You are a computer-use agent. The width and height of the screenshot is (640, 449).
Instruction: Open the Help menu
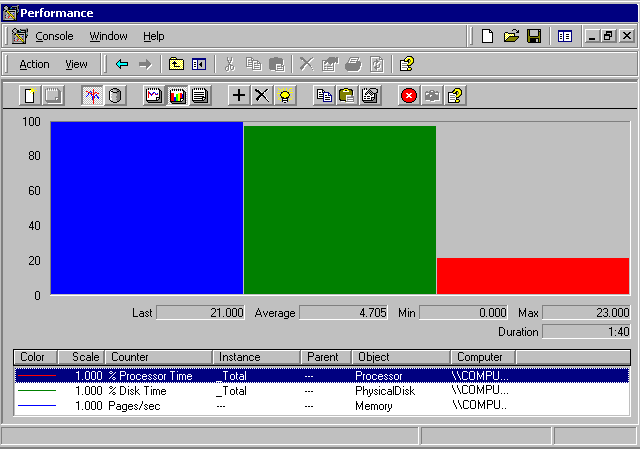(153, 36)
